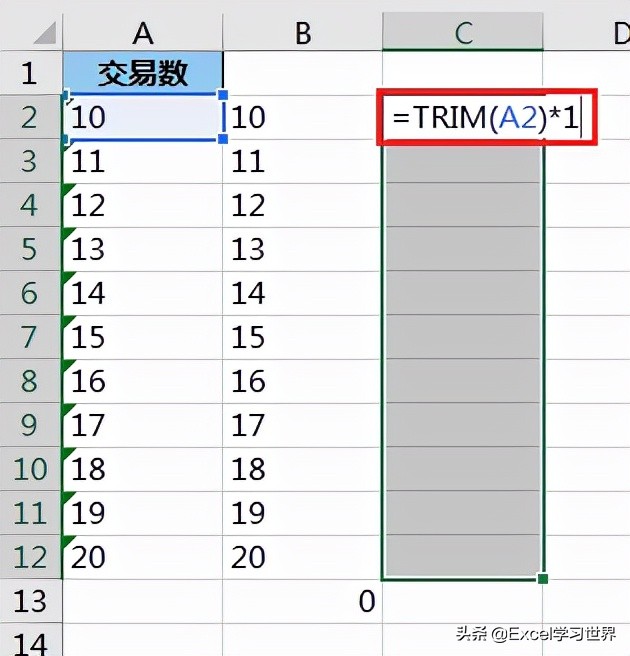Select cell A4 containing 12
Image resolution: width=630 pixels, height=656 pixels.
(143, 205)
